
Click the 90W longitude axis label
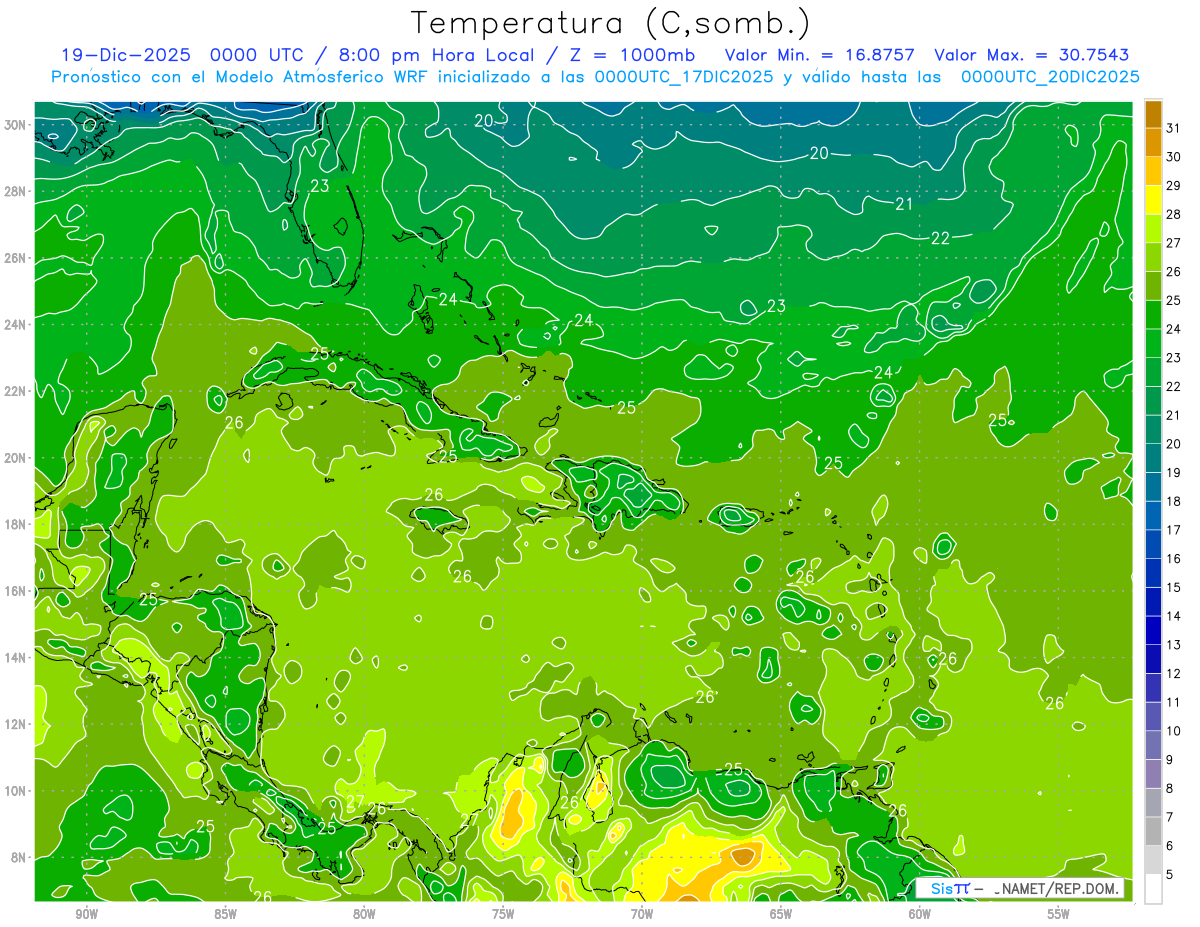(86, 914)
